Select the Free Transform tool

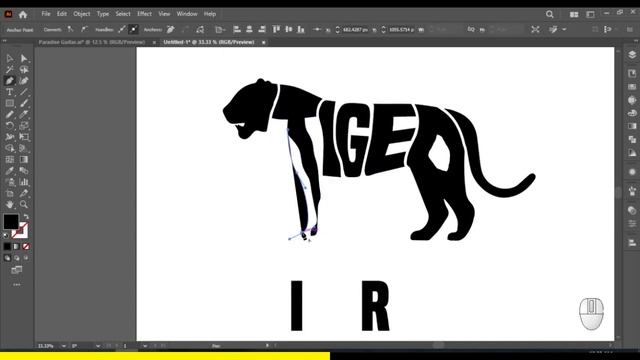(24, 137)
